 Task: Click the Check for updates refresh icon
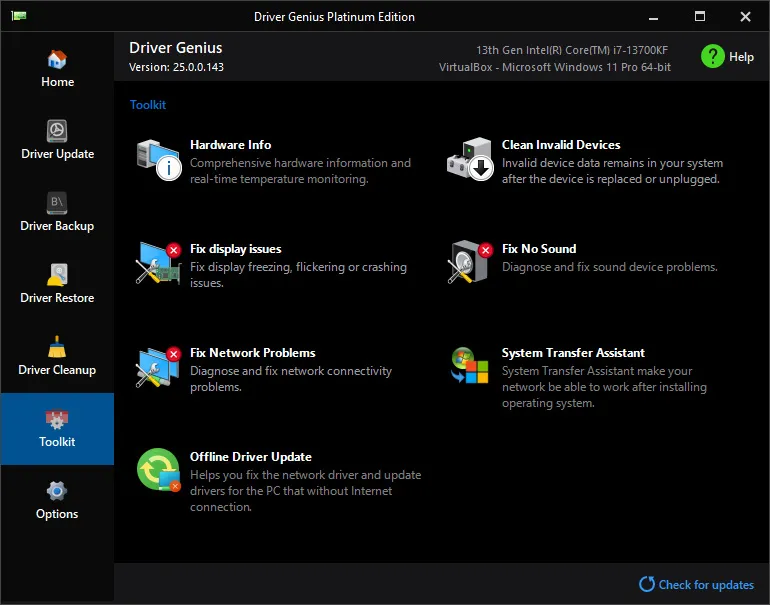pos(647,584)
